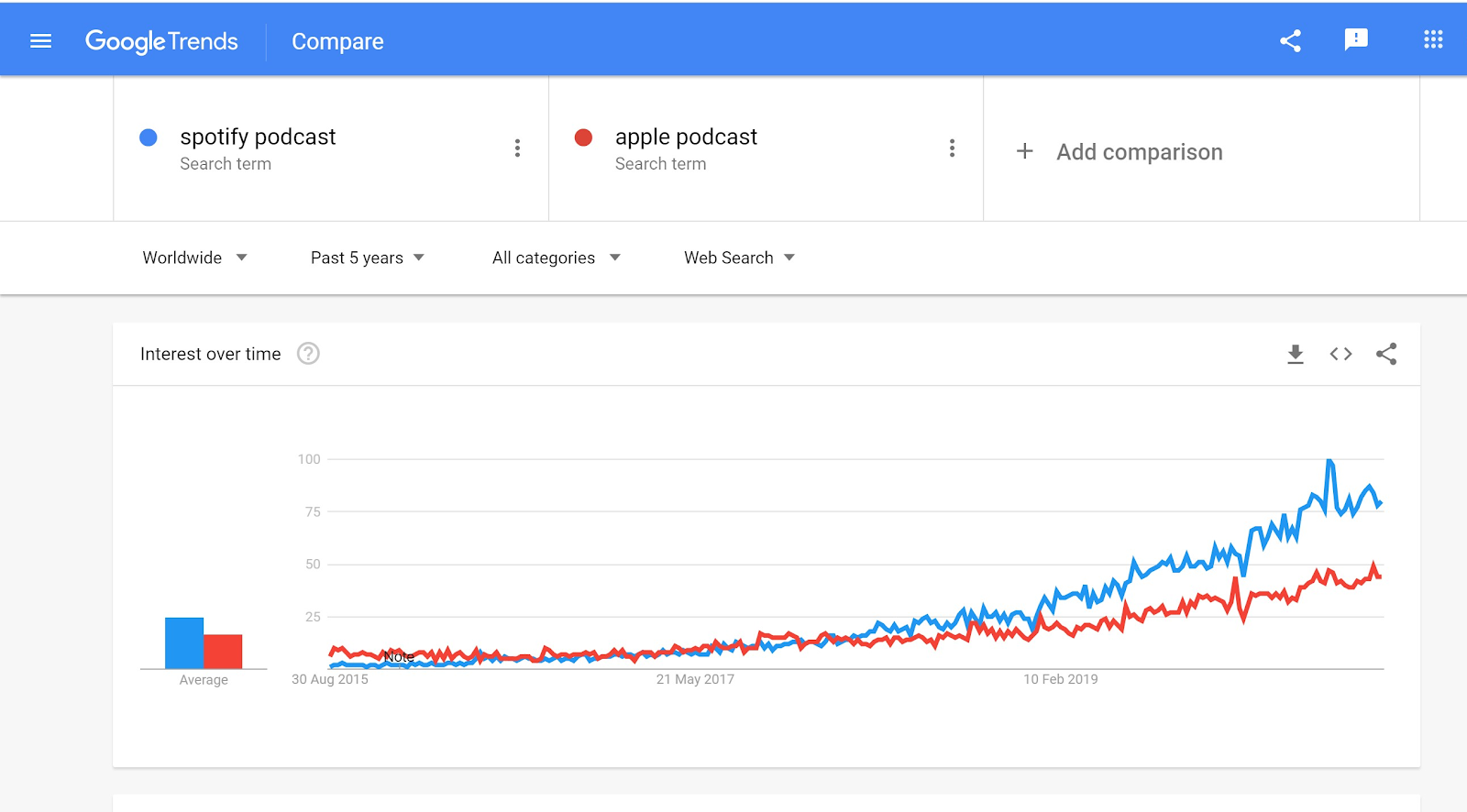Click the blue average bar

click(183, 643)
